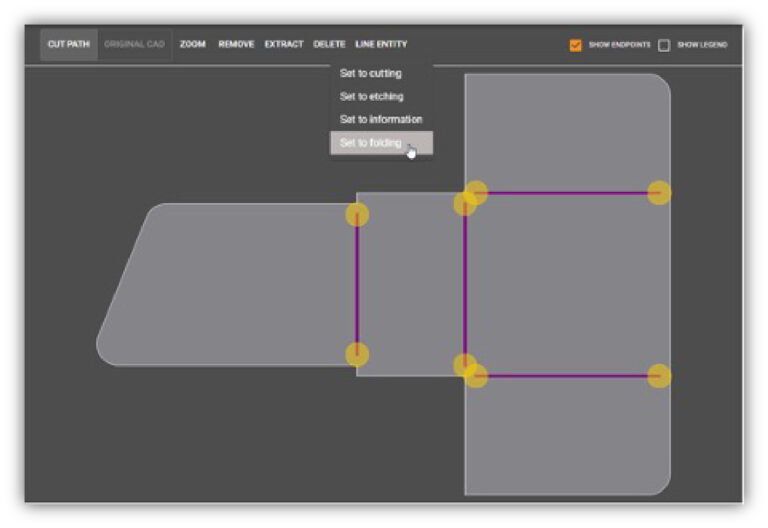The width and height of the screenshot is (768, 528).
Task: Click right endpoint of lower horizontal purple line
Action: point(659,376)
